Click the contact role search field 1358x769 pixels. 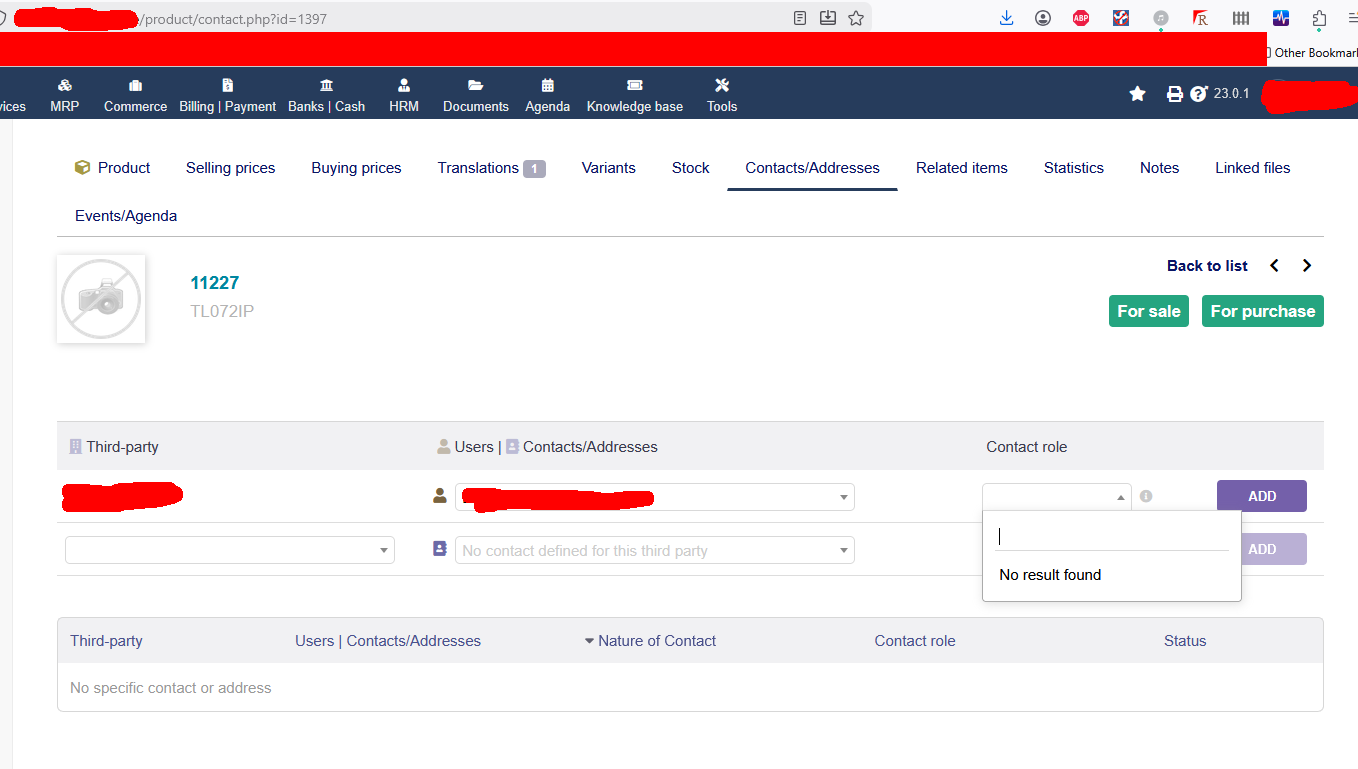[x=1111, y=537]
